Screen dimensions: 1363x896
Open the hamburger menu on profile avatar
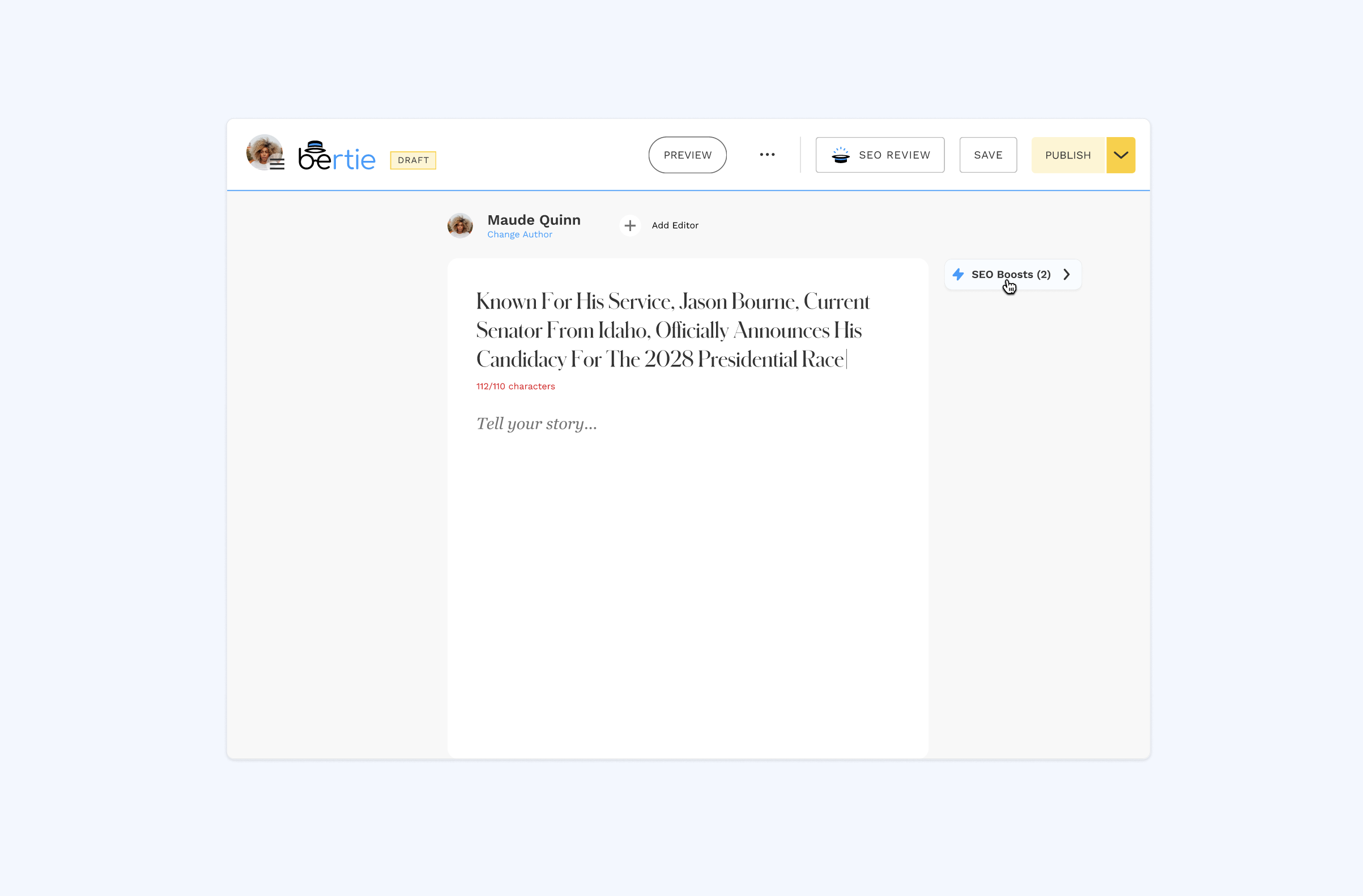pos(277,164)
